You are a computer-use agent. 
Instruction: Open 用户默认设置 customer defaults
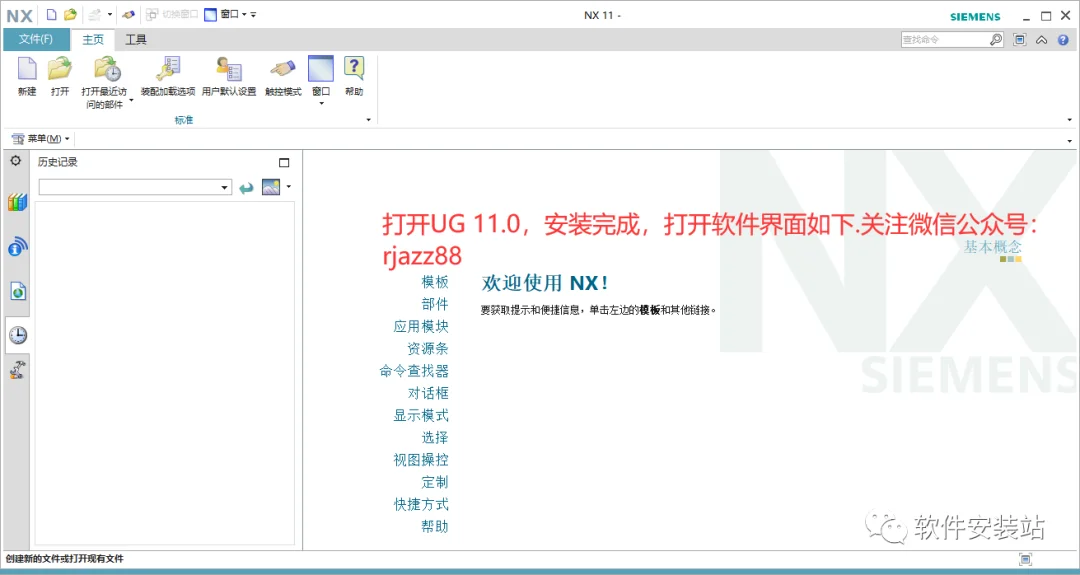(x=229, y=76)
